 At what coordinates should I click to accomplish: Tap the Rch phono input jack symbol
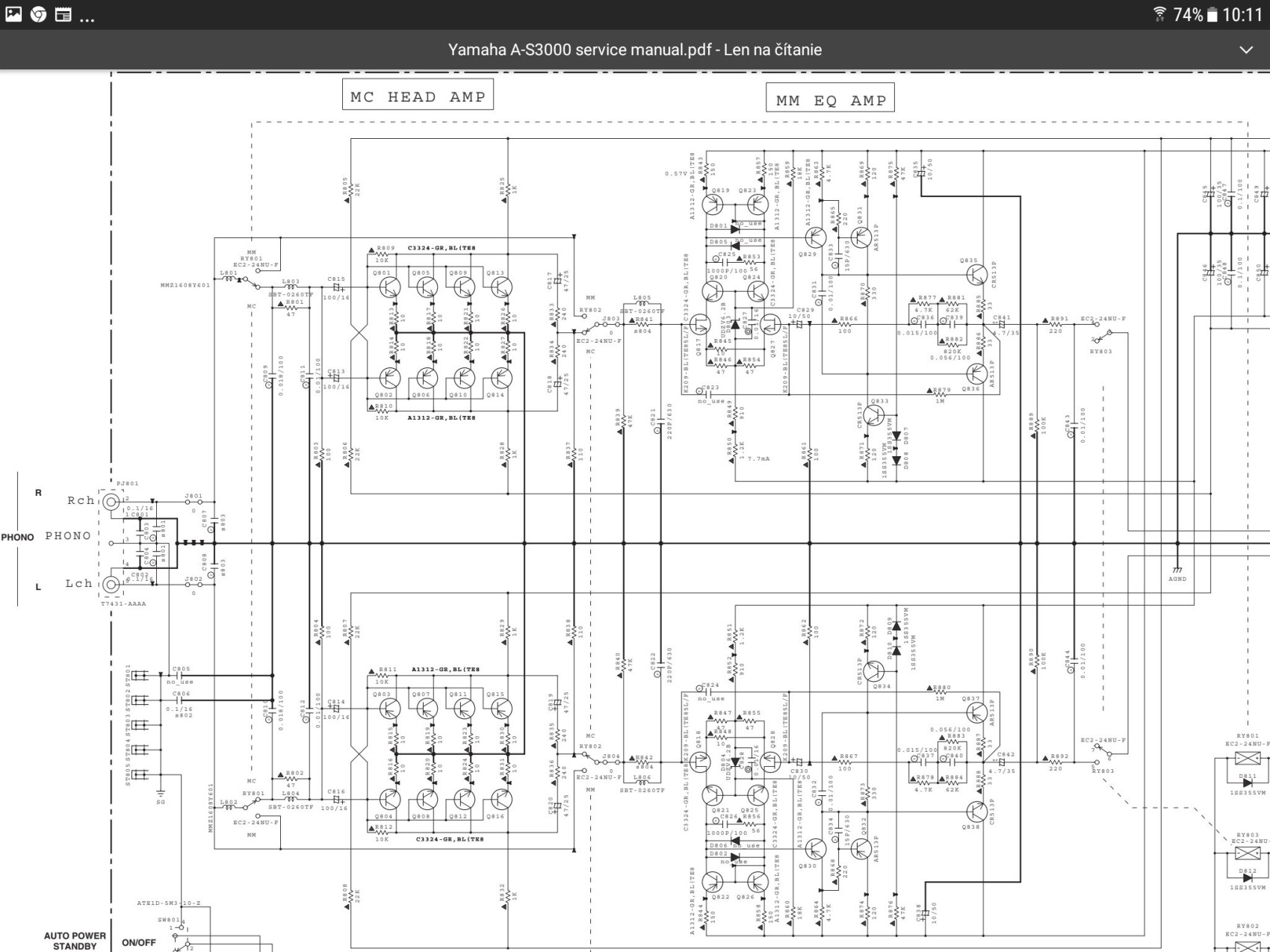[111, 502]
